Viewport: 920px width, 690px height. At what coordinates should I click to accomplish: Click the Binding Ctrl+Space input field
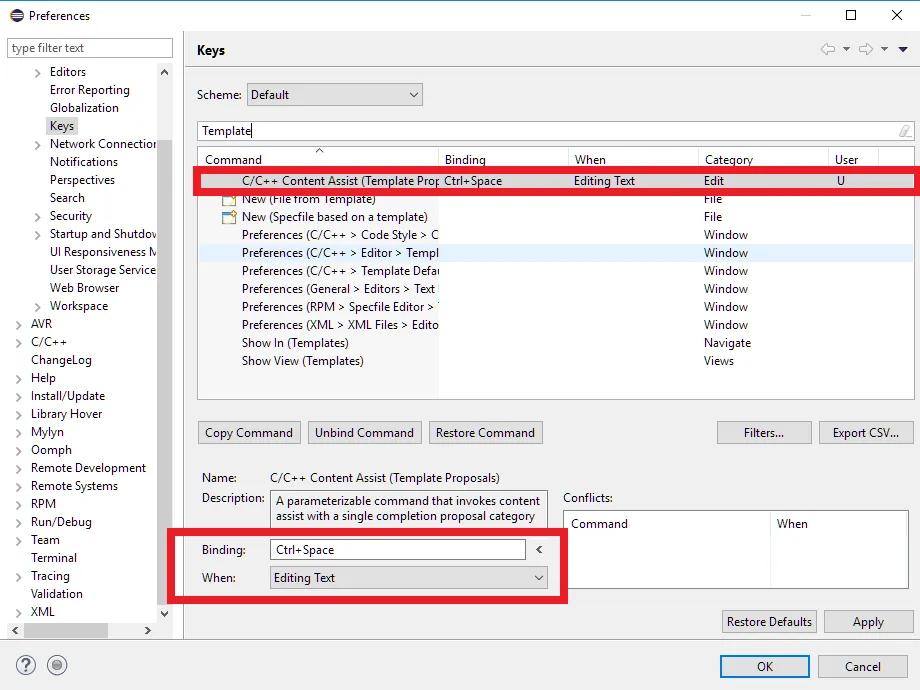398,550
